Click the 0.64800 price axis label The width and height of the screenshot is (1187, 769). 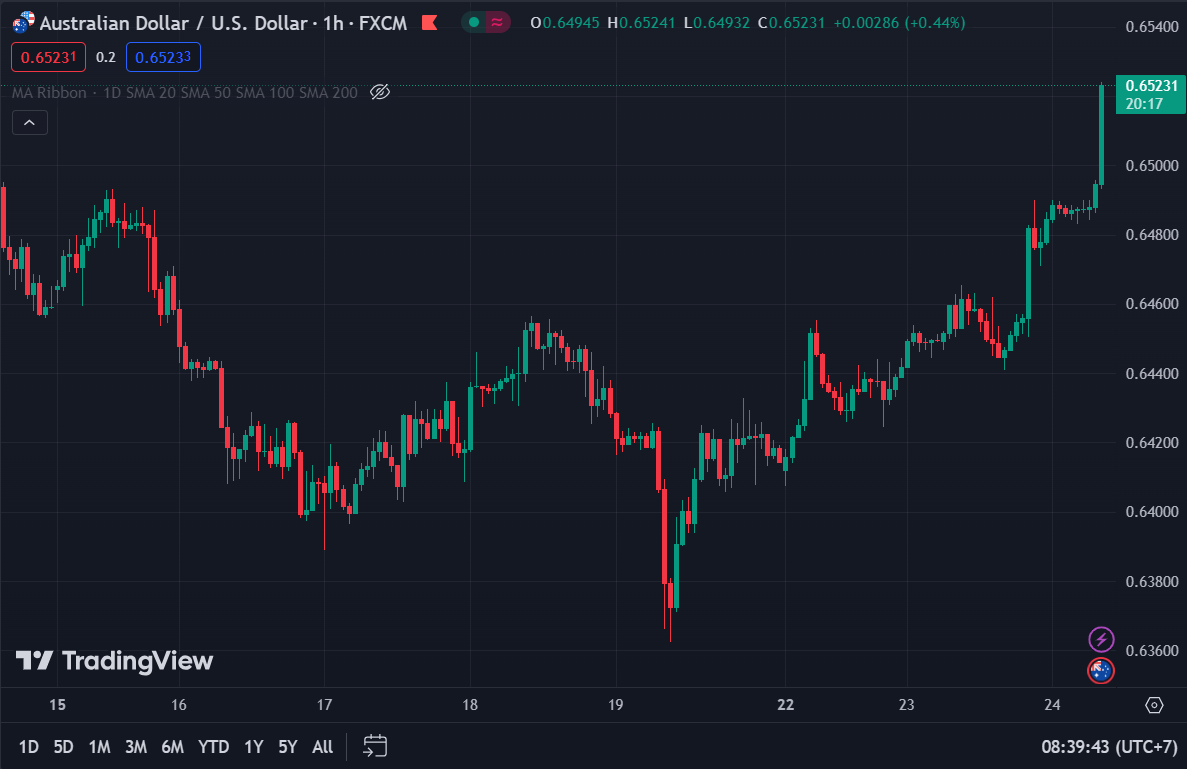coord(1151,235)
